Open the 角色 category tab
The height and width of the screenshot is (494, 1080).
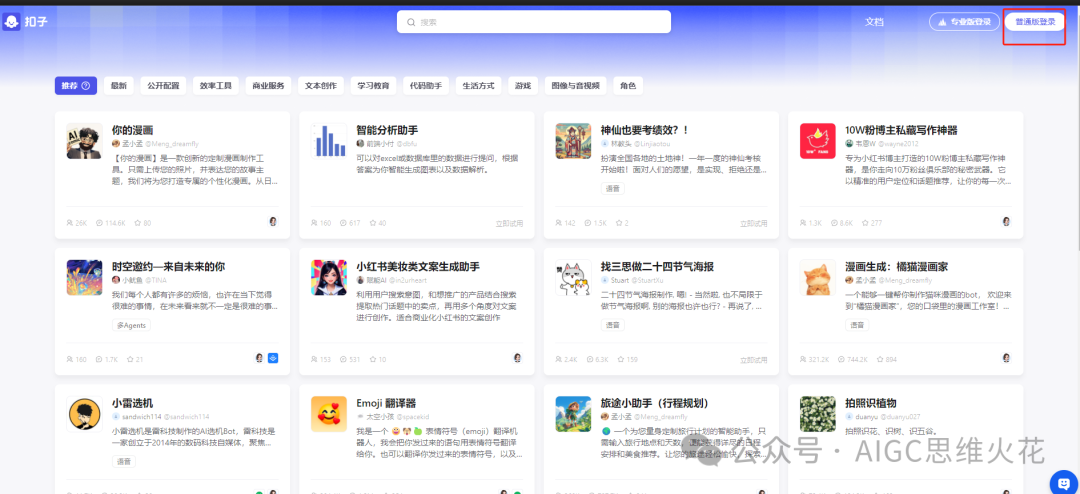[628, 86]
